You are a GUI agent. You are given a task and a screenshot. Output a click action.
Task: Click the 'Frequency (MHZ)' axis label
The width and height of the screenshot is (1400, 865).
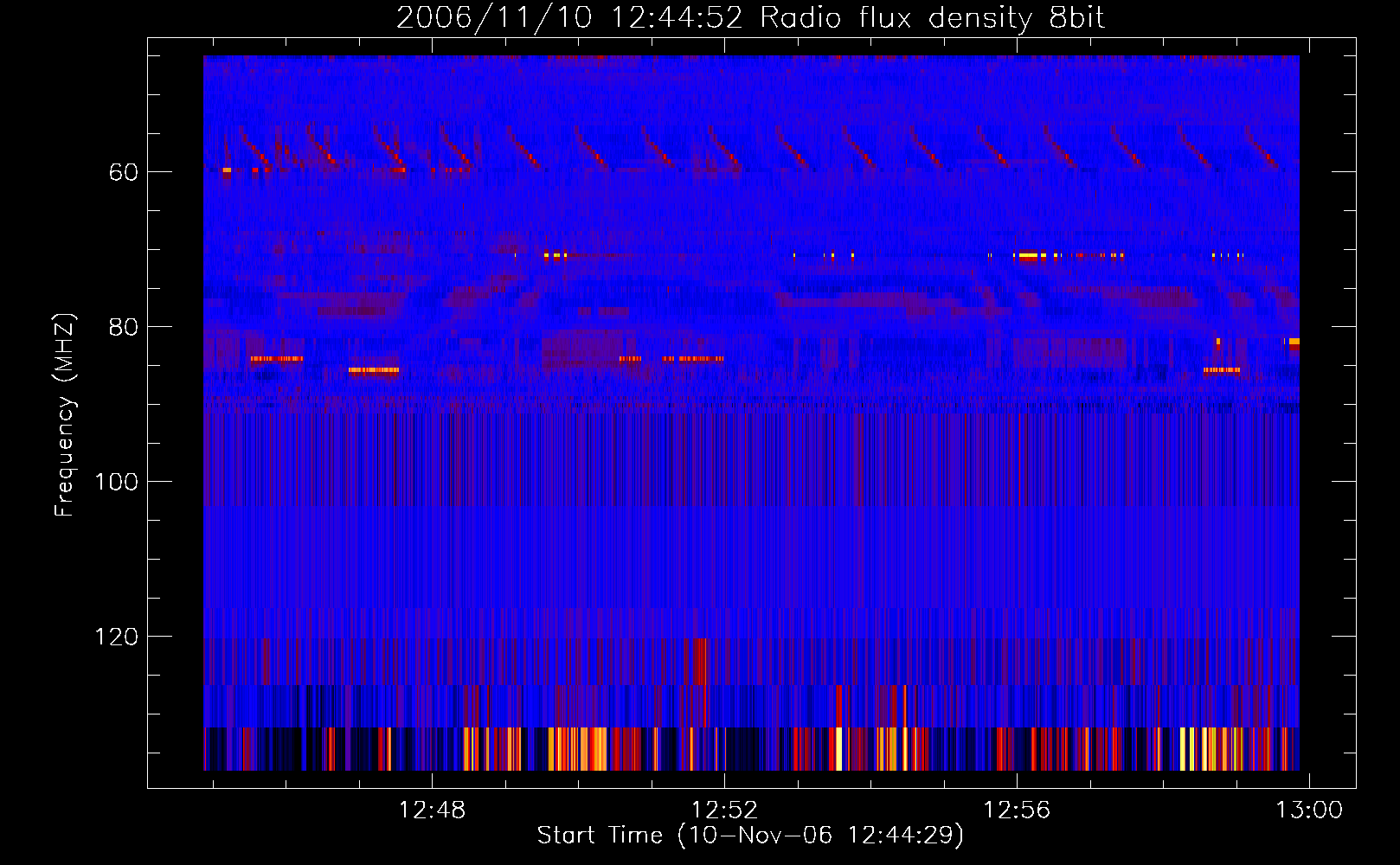pyautogui.click(x=65, y=414)
